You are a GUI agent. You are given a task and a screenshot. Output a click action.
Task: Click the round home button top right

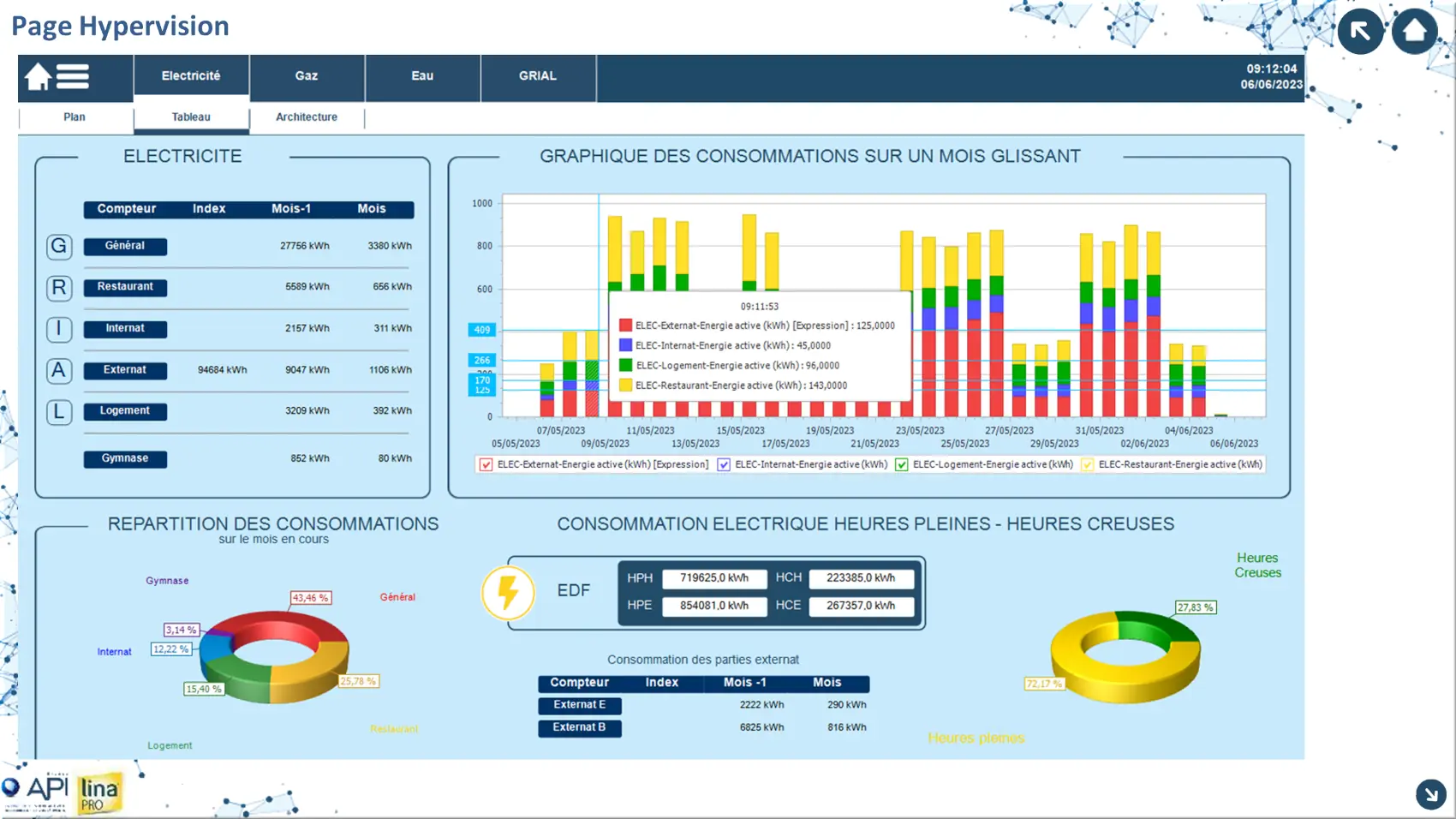coord(1414,32)
